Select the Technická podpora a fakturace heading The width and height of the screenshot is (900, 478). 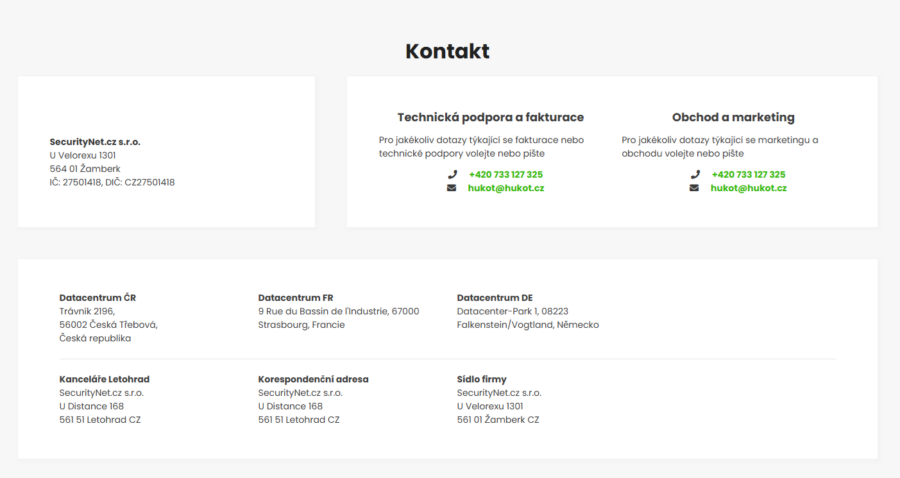pyautogui.click(x=491, y=117)
